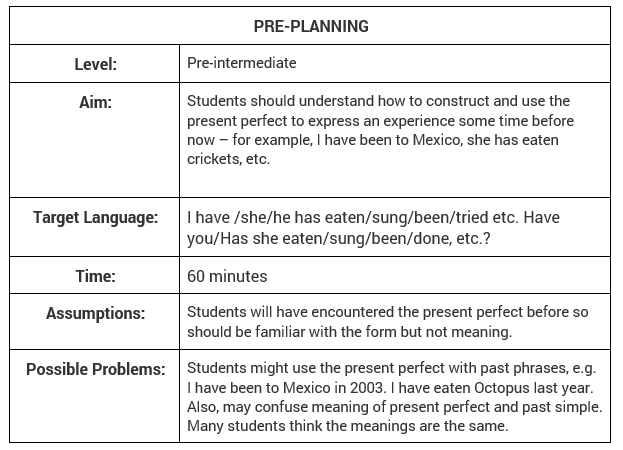This screenshot has height=450, width=623.
Task: Select the Assumptions row label
Action: [96, 314]
